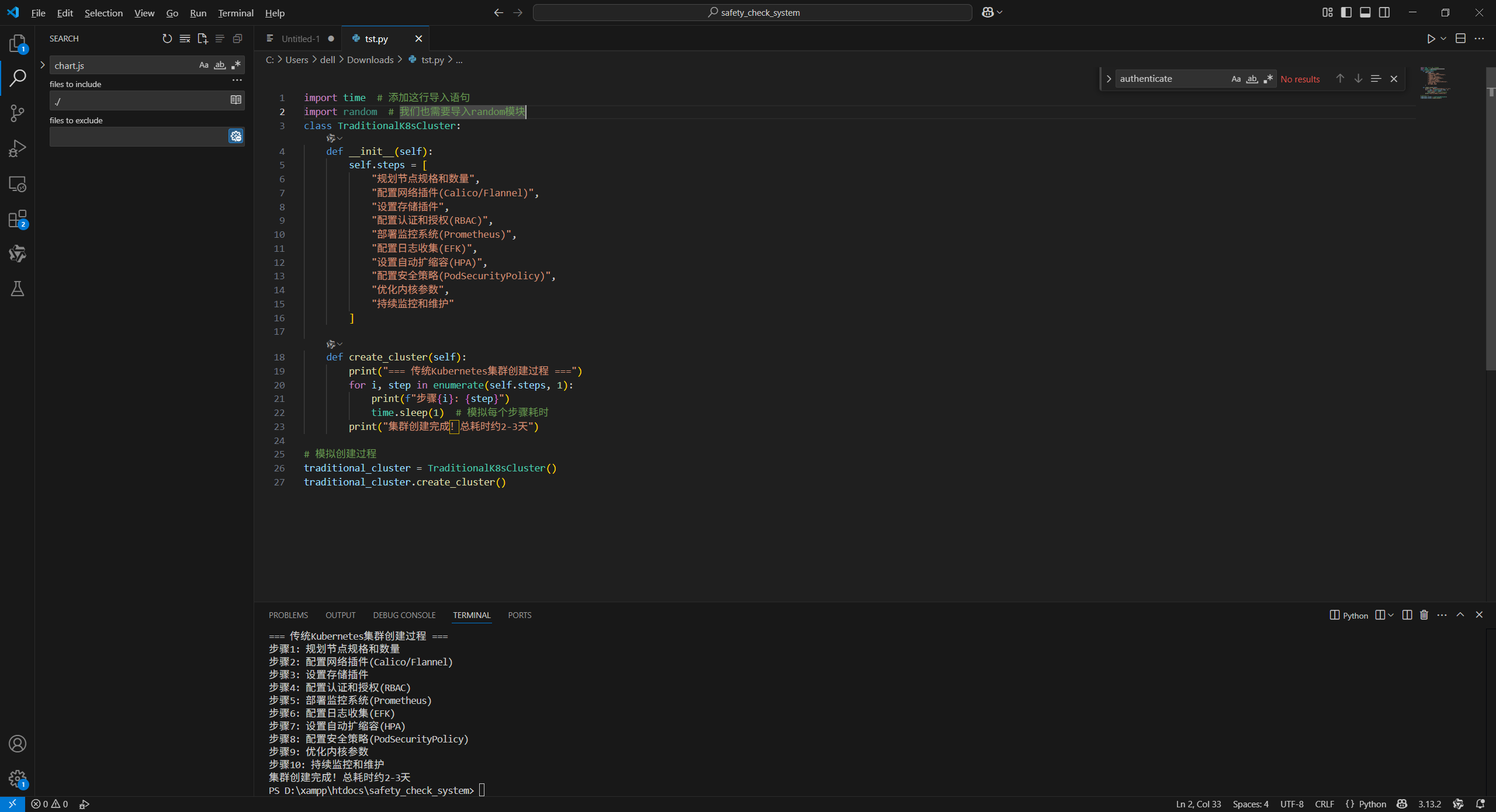Split the terminal

[1407, 615]
